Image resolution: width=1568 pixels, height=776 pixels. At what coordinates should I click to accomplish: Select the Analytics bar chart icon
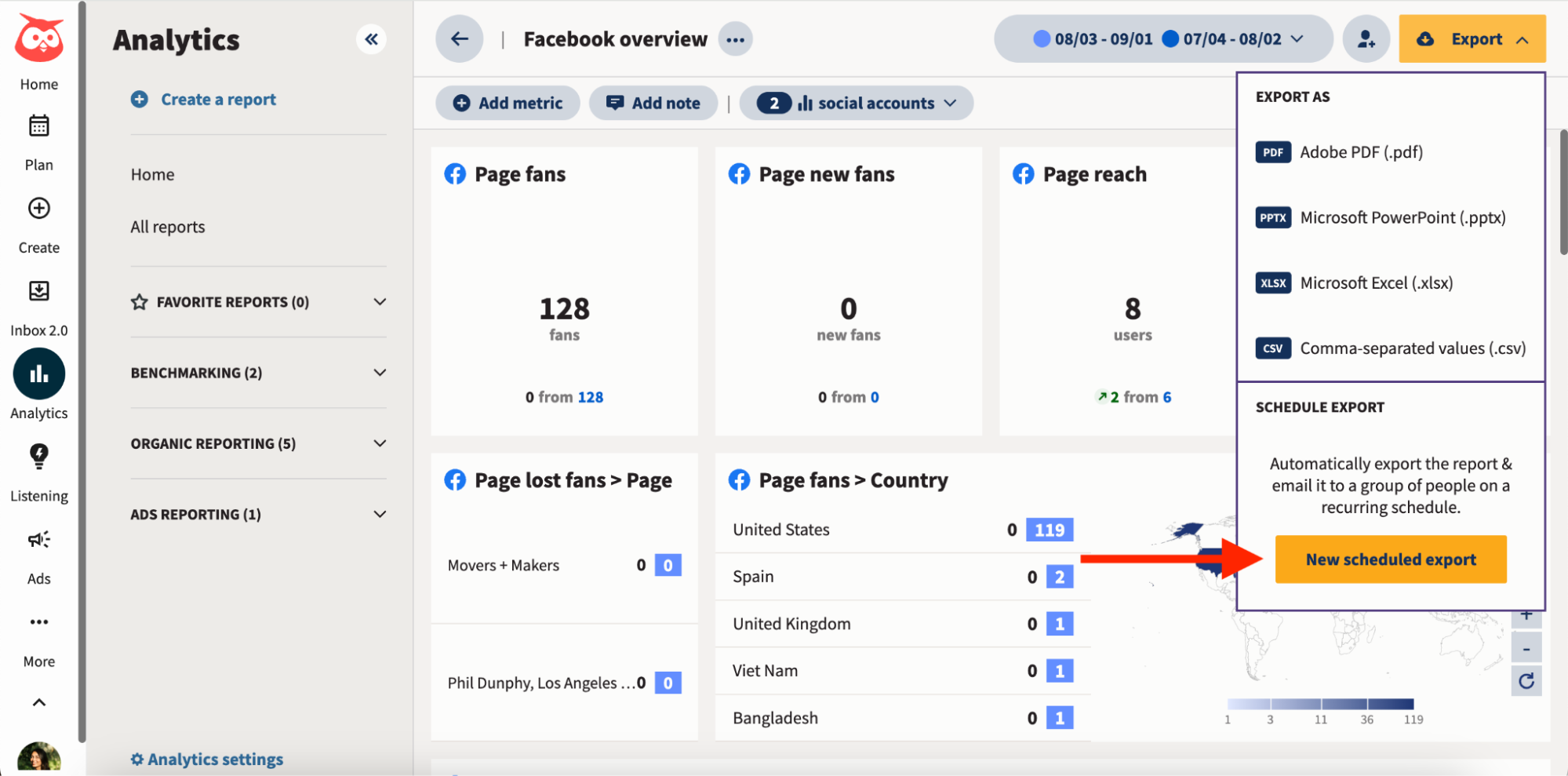click(39, 374)
